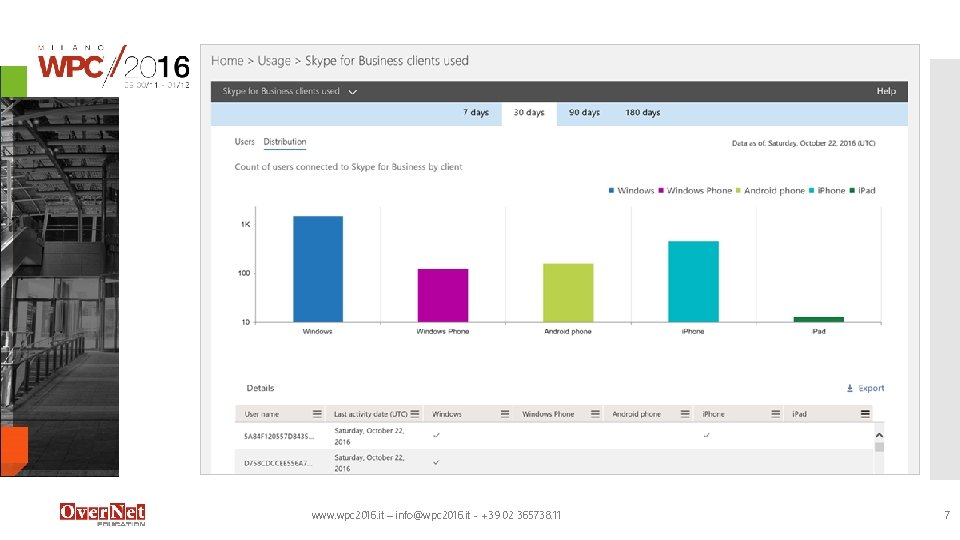Switch to the Distribution view

point(285,141)
